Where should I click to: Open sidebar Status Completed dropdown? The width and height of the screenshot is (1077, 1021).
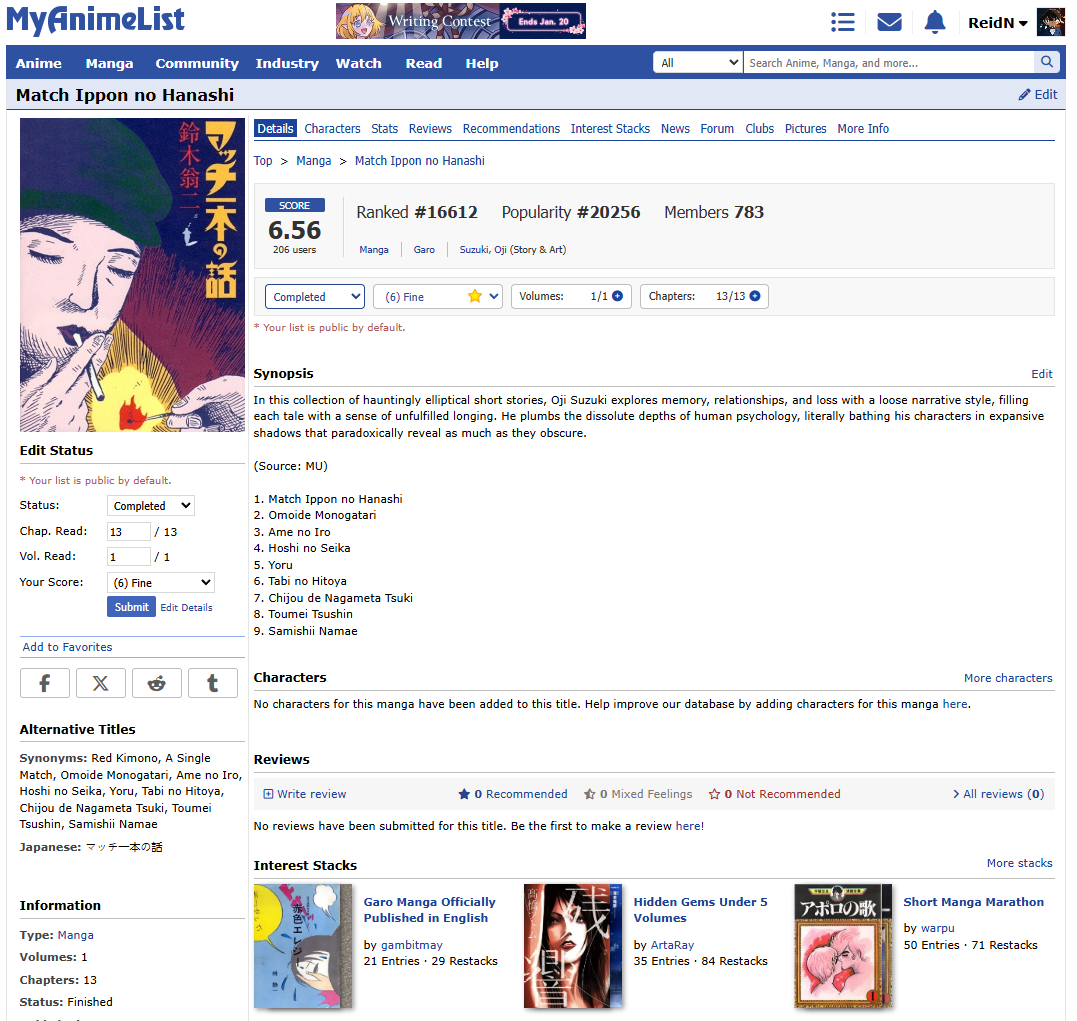tap(150, 506)
